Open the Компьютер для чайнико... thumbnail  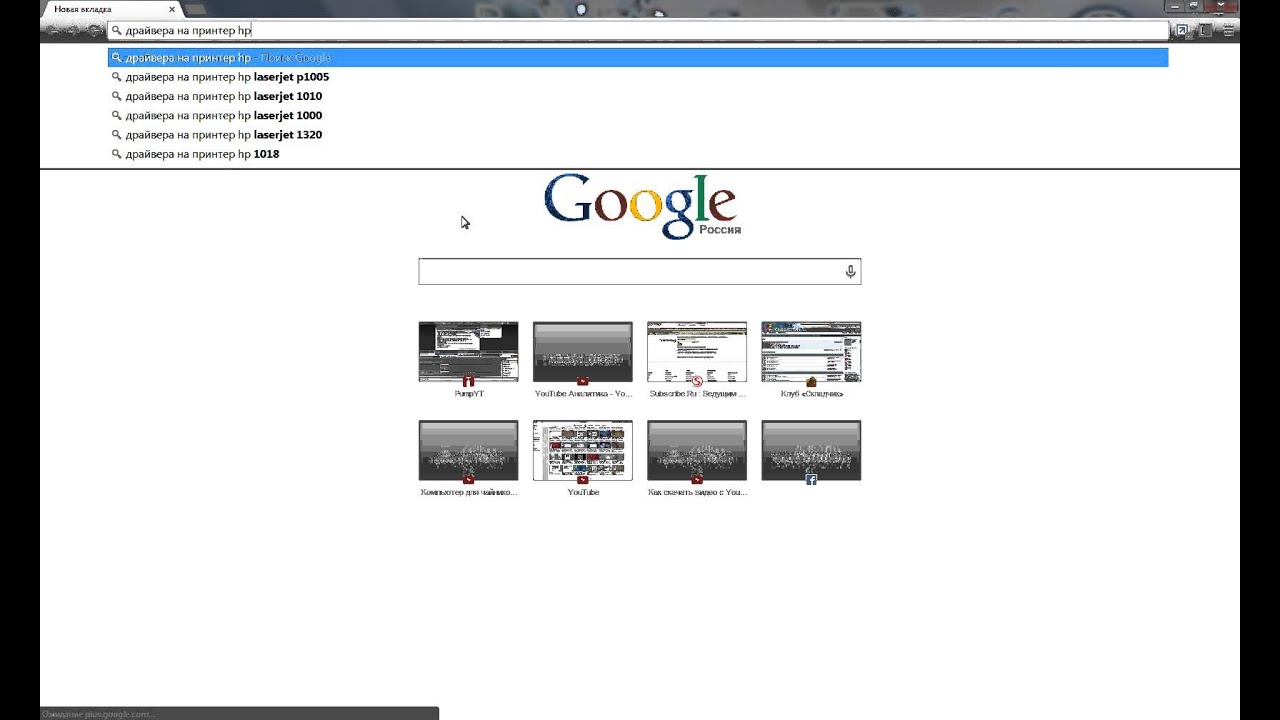point(468,450)
